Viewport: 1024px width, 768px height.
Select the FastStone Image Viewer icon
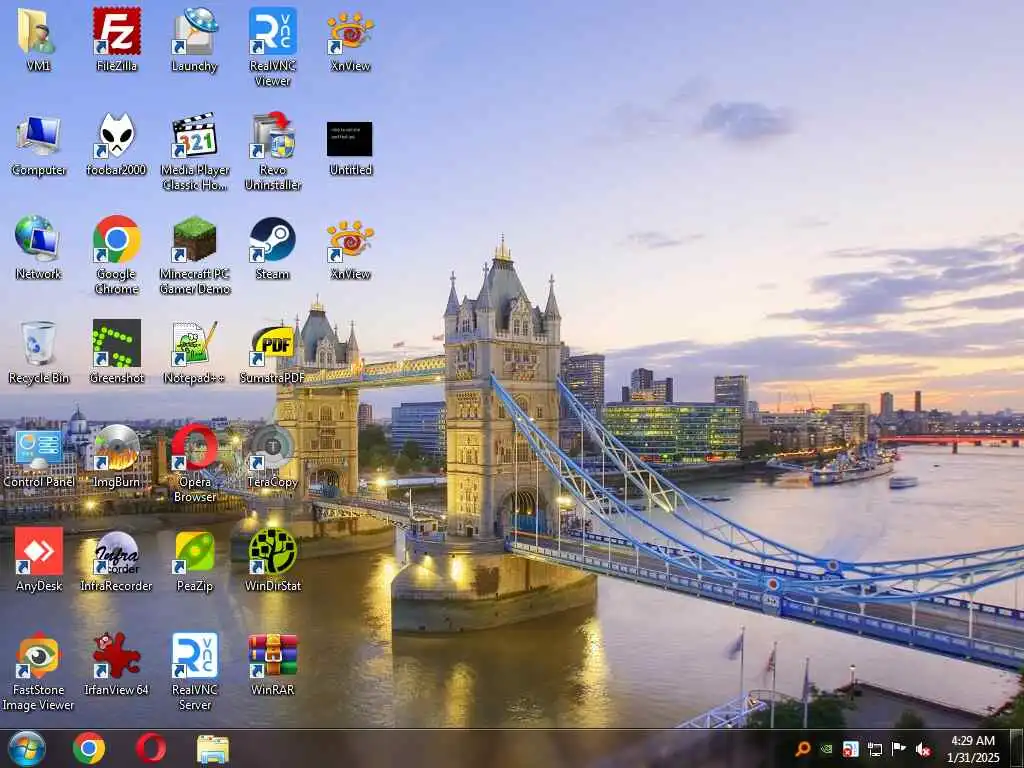[38, 655]
